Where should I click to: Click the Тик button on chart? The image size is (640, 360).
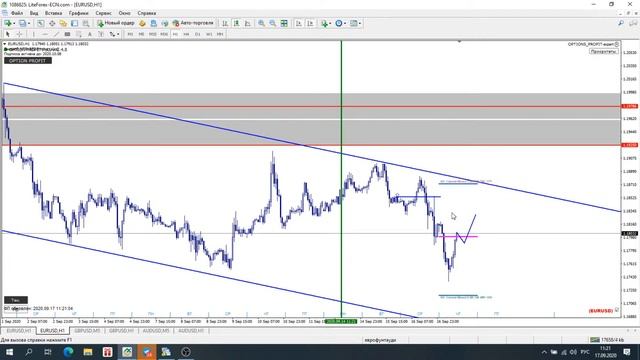tap(16, 300)
